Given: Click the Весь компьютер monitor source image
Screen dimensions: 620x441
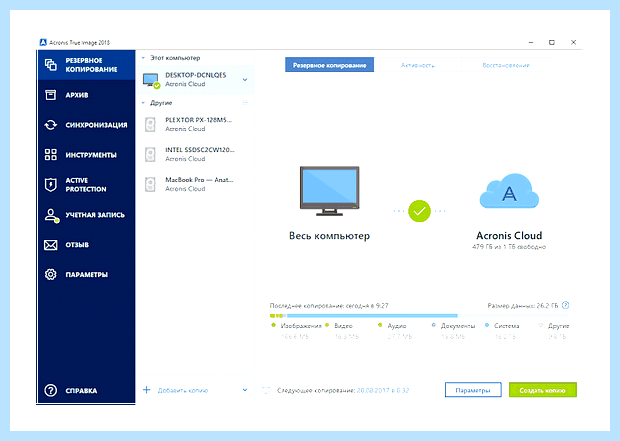Looking at the screenshot, I should coord(329,191).
